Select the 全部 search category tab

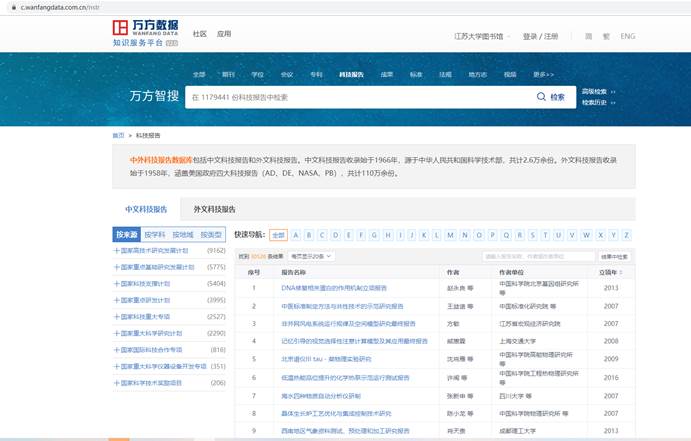pyautogui.click(x=199, y=74)
